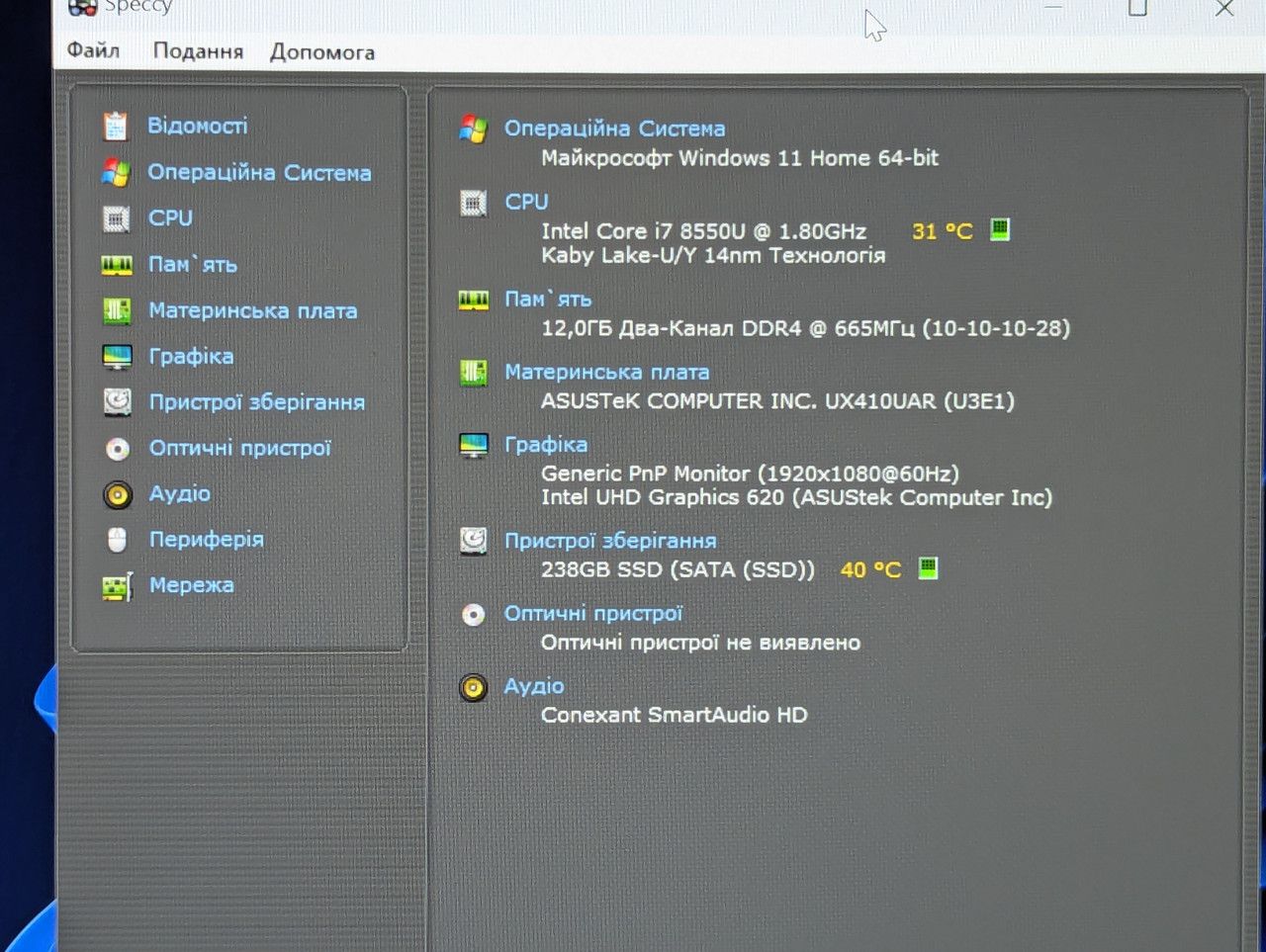Click the Windows flag icon in sidebar

tap(116, 173)
